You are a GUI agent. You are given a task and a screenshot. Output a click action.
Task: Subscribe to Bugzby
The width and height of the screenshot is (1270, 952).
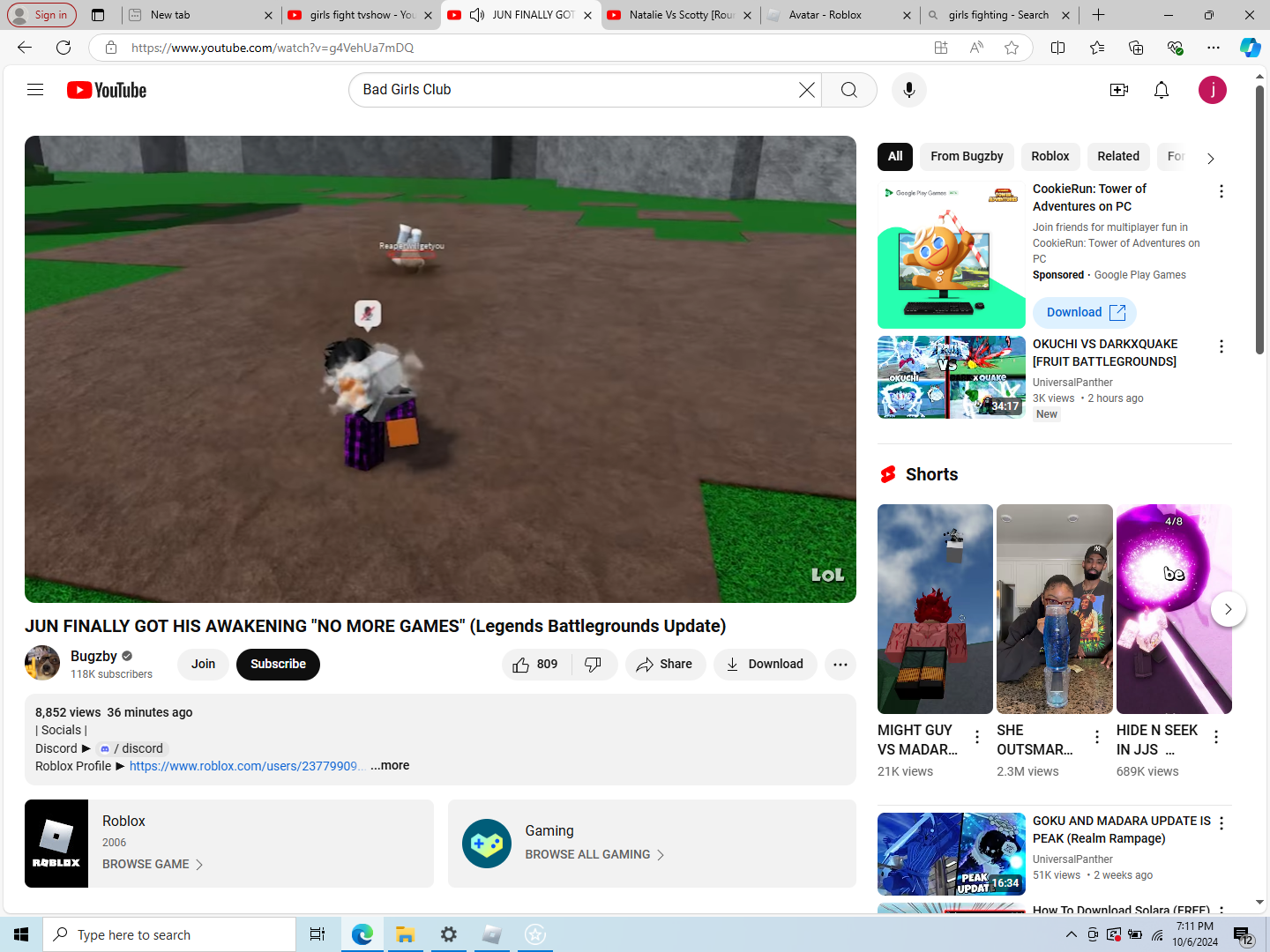[278, 665]
